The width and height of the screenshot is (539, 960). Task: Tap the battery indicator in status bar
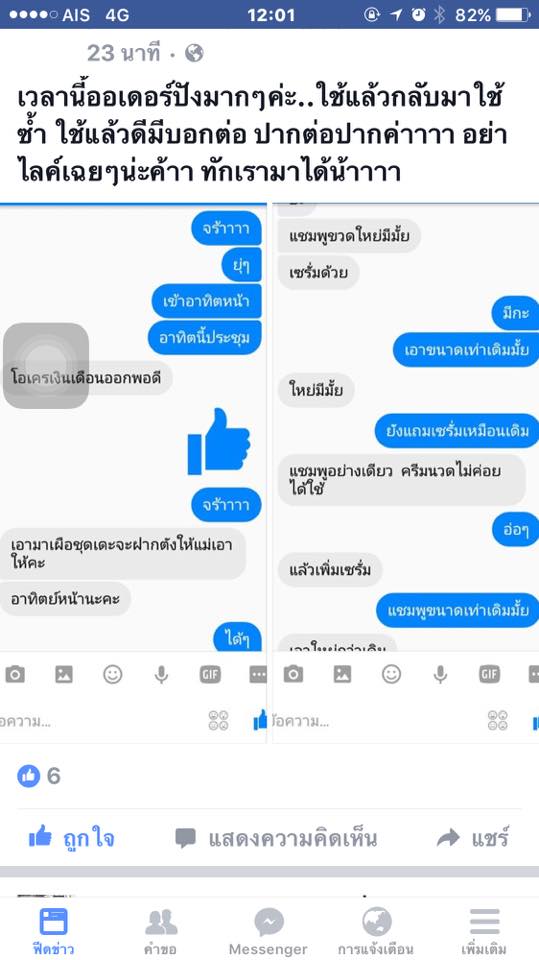point(512,15)
